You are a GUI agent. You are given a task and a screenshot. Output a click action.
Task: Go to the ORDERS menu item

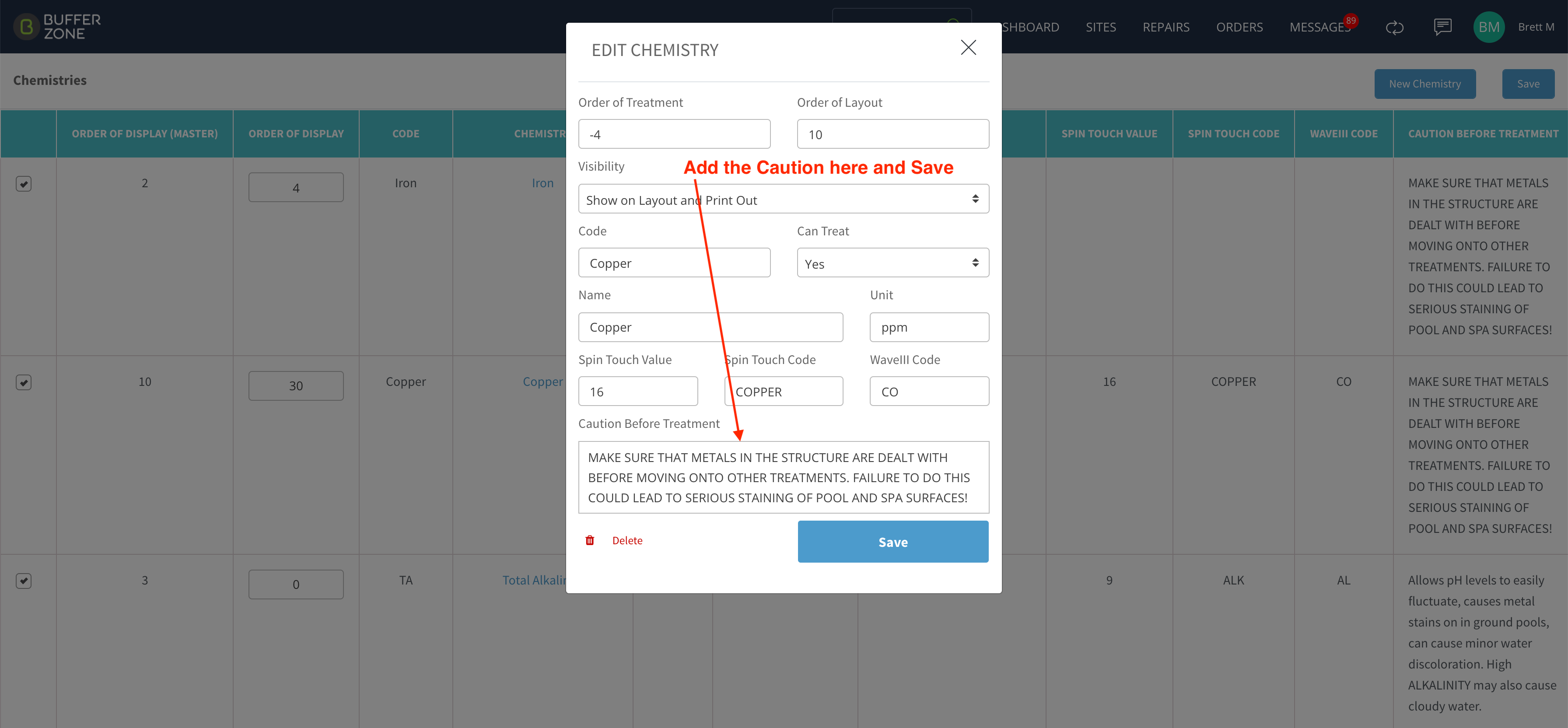[x=1239, y=28]
